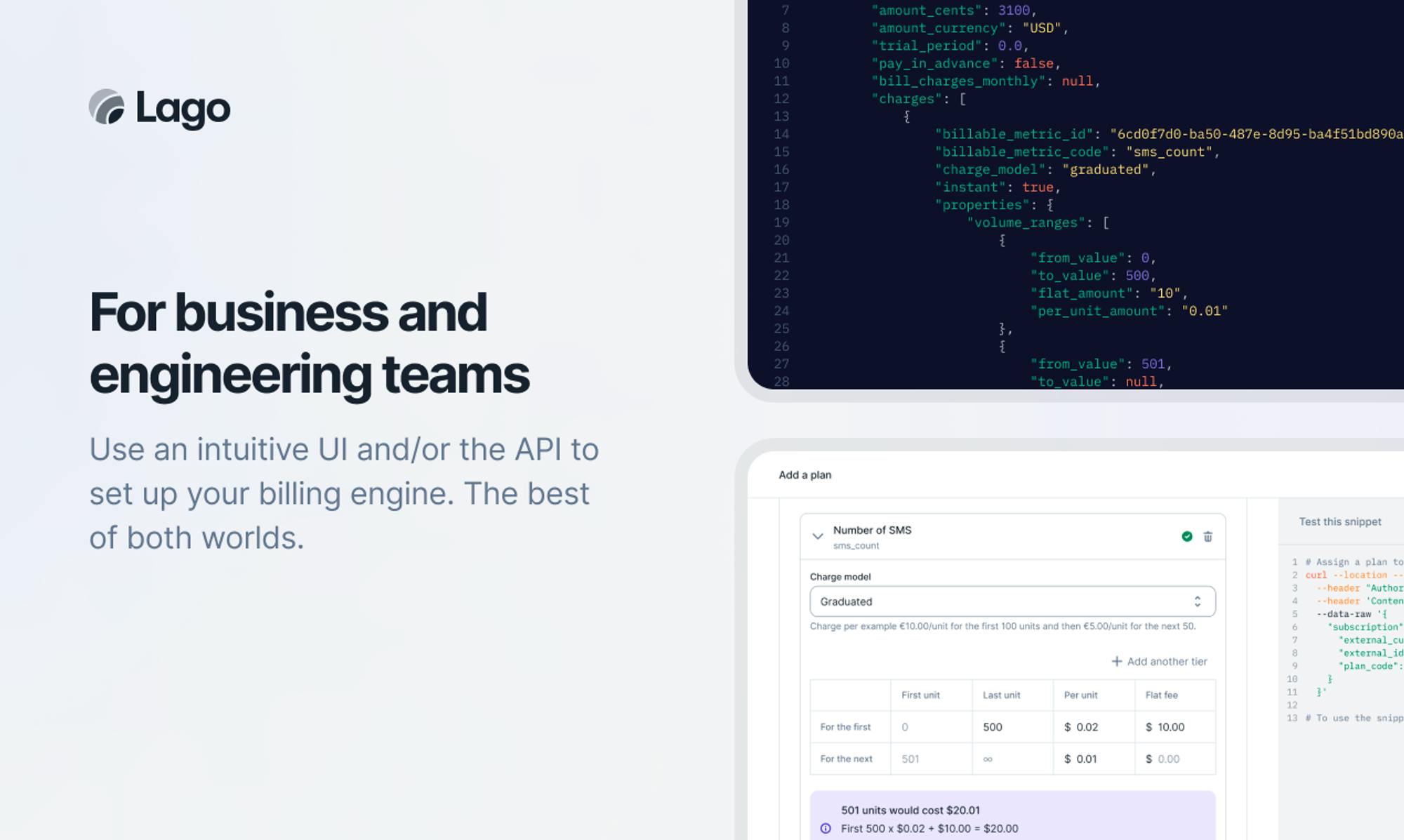Click the graduated charge example helper text
The image size is (1404, 840).
(1002, 626)
